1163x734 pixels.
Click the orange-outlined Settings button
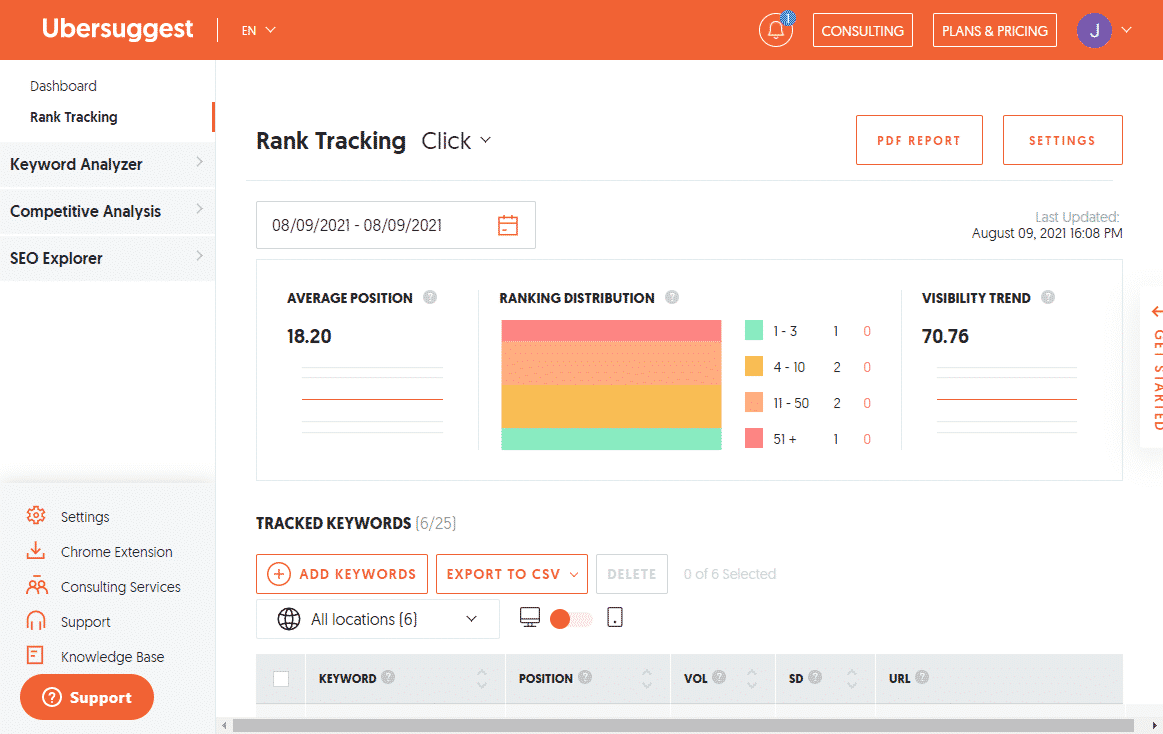(x=1062, y=140)
